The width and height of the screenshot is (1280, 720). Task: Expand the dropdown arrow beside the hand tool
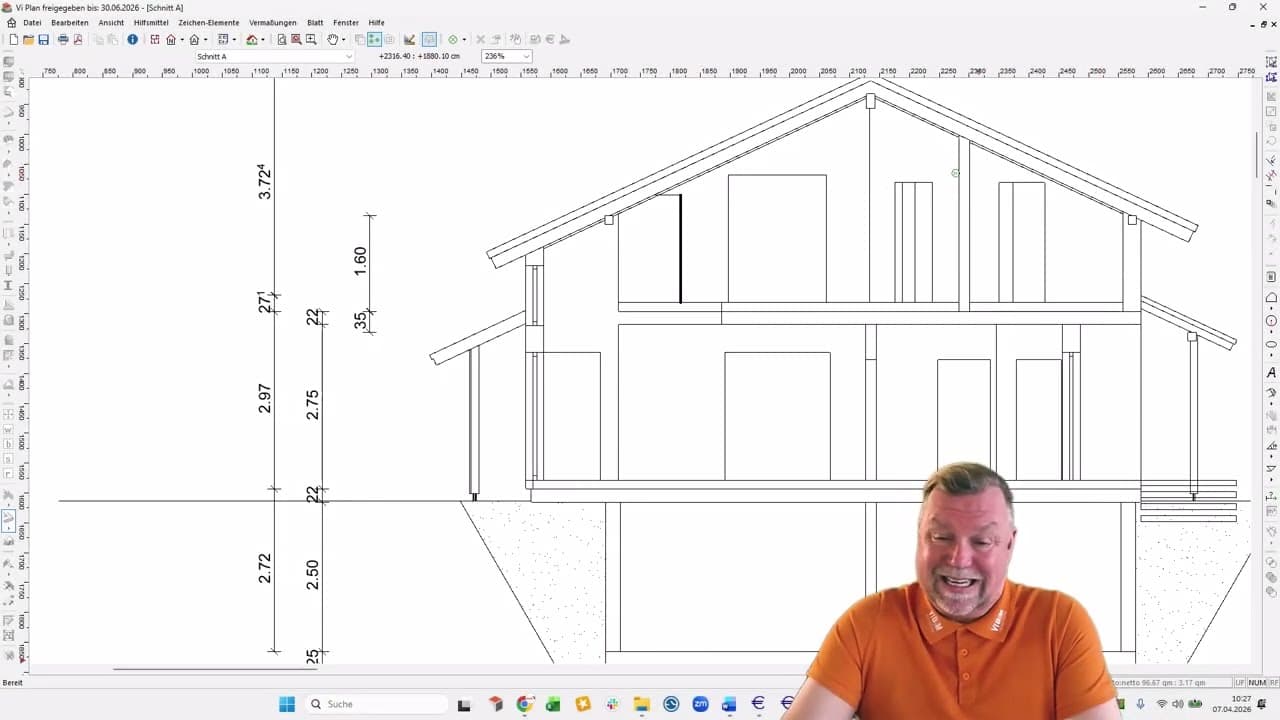[343, 40]
